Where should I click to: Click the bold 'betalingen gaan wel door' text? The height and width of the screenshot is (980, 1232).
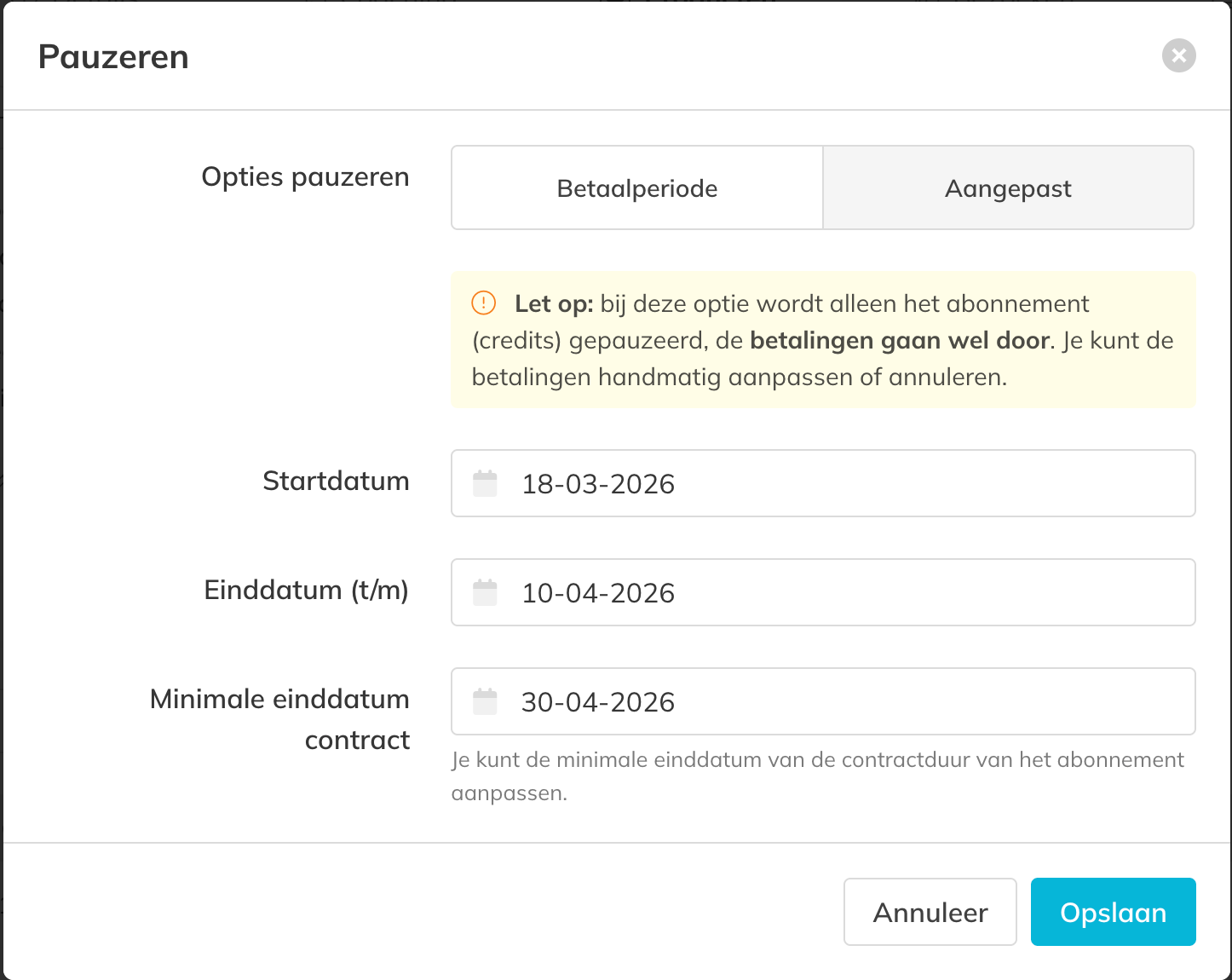(899, 341)
